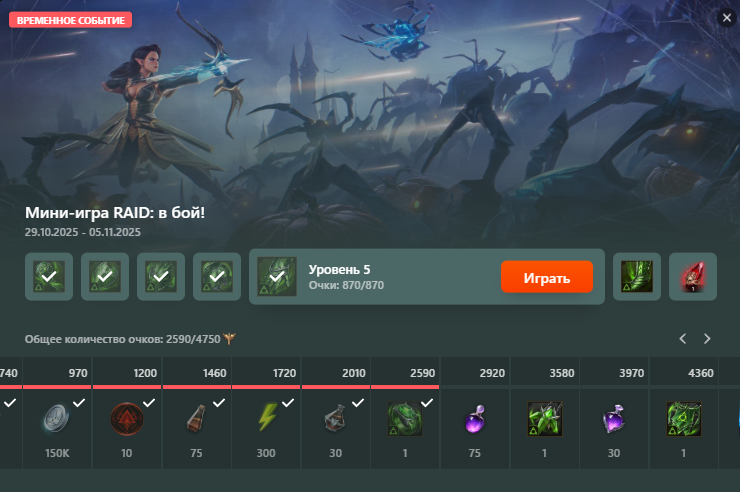
Task: Select the green lightning energy reward
Action: coord(266,417)
